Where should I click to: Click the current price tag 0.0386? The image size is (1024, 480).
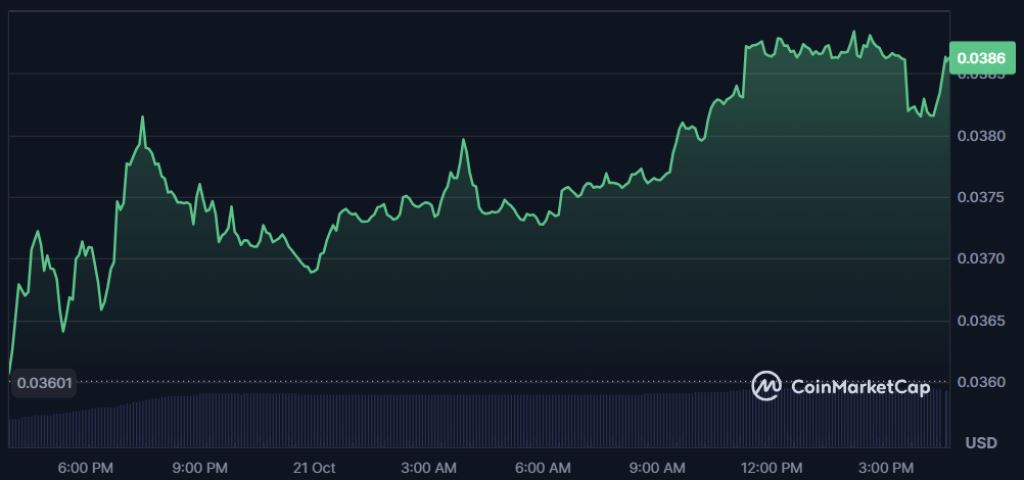point(982,58)
